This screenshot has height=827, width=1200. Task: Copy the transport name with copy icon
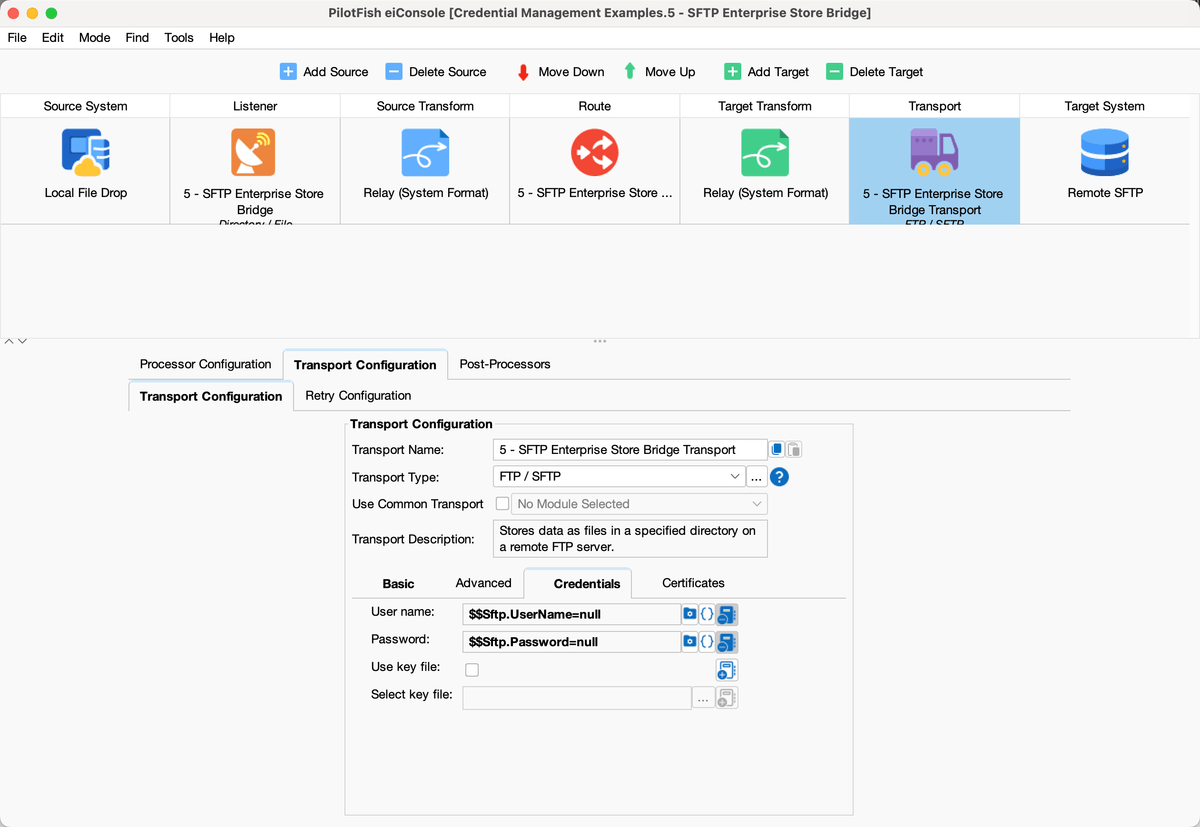777,450
